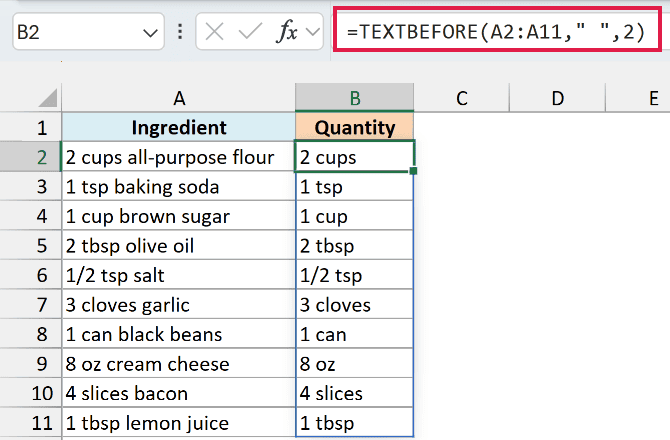Select Quantity cell "1/2 tsp"
This screenshot has height=440, width=670.
(354, 275)
